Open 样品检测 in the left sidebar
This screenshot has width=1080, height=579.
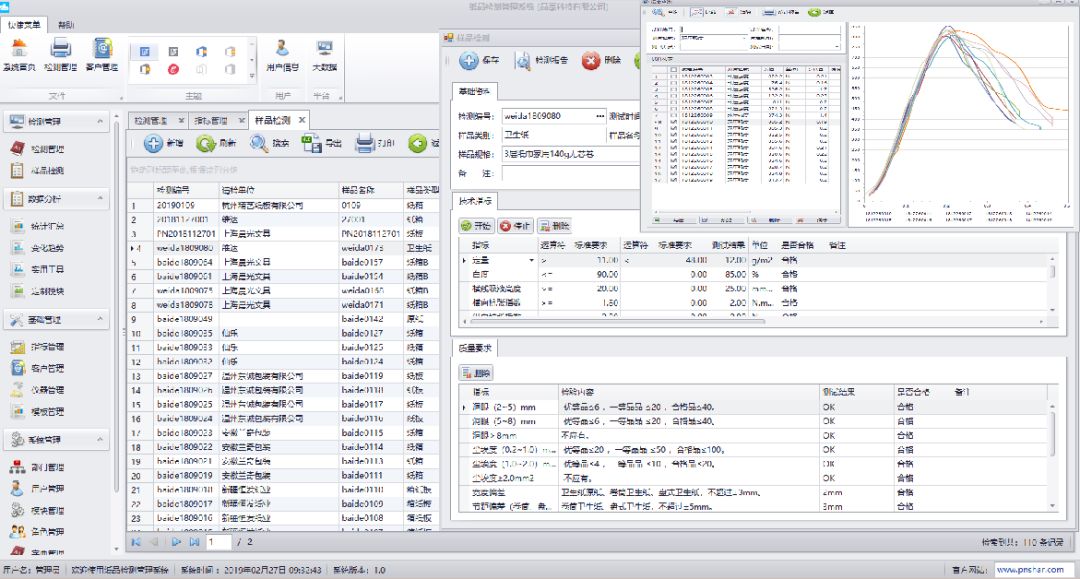[39, 170]
